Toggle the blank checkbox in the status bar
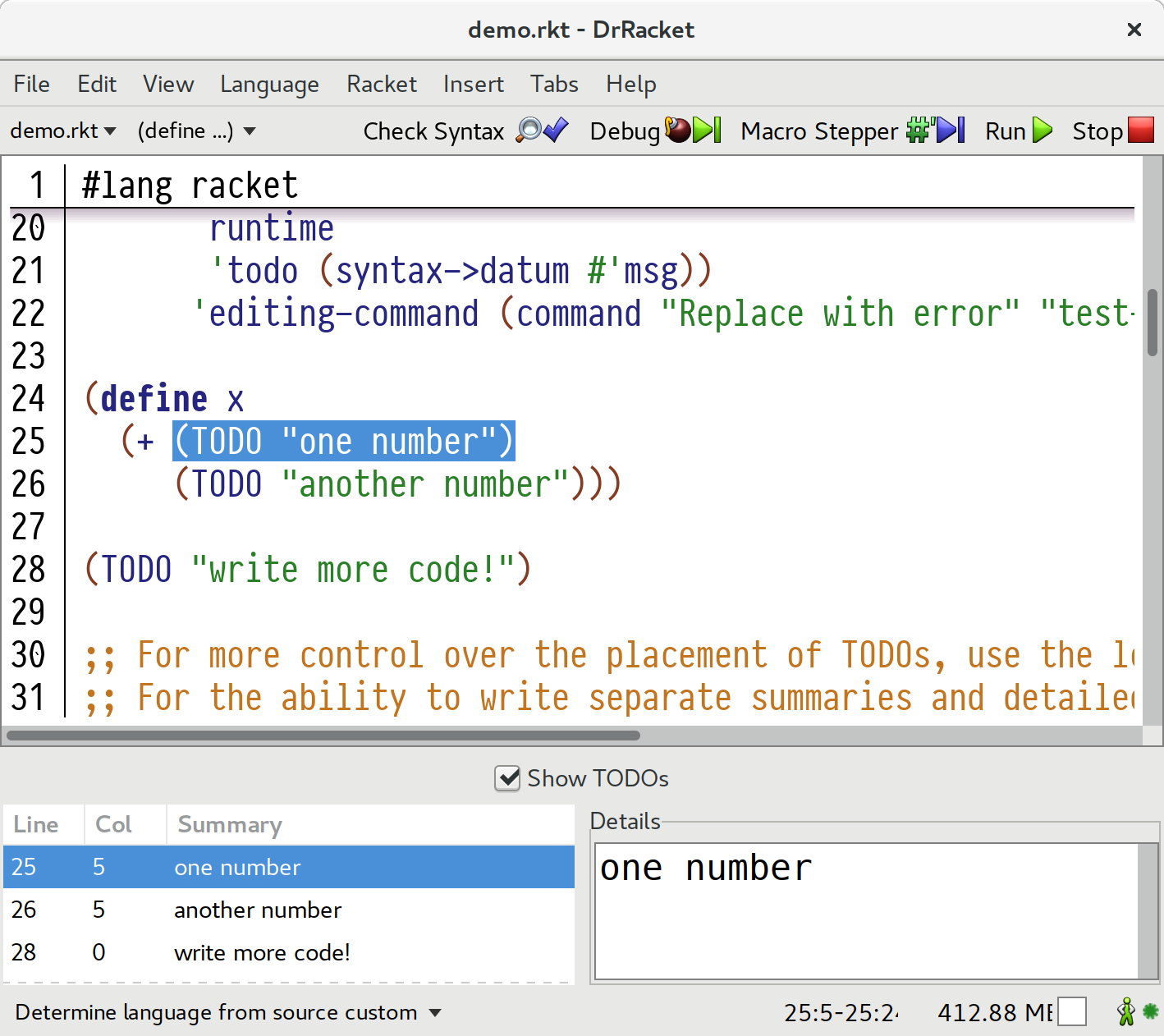Image resolution: width=1164 pixels, height=1036 pixels. click(x=1073, y=1012)
